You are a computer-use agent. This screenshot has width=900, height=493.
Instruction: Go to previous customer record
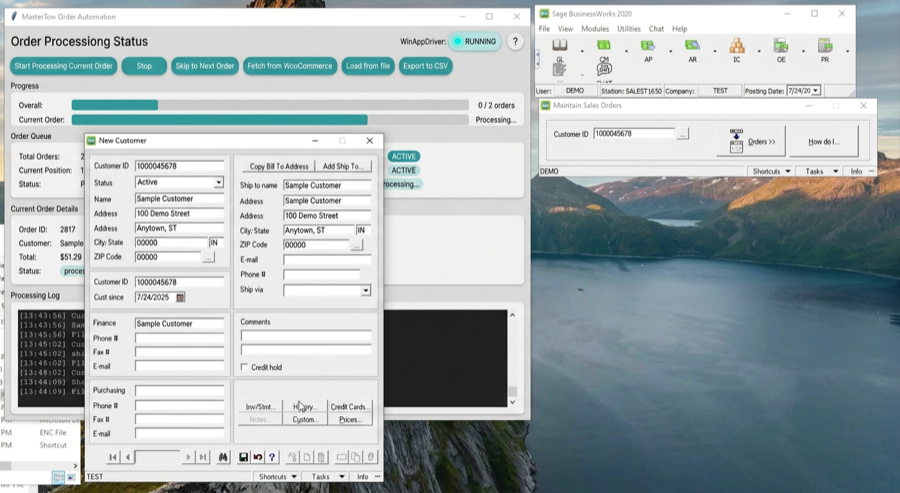tap(127, 457)
